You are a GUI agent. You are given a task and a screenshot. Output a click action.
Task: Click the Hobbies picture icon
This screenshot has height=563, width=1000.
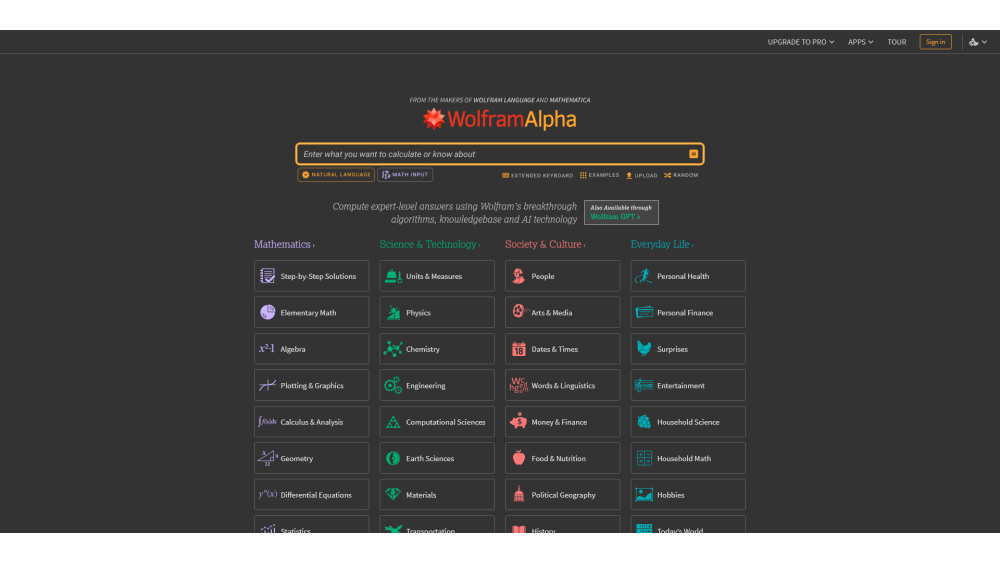[644, 494]
